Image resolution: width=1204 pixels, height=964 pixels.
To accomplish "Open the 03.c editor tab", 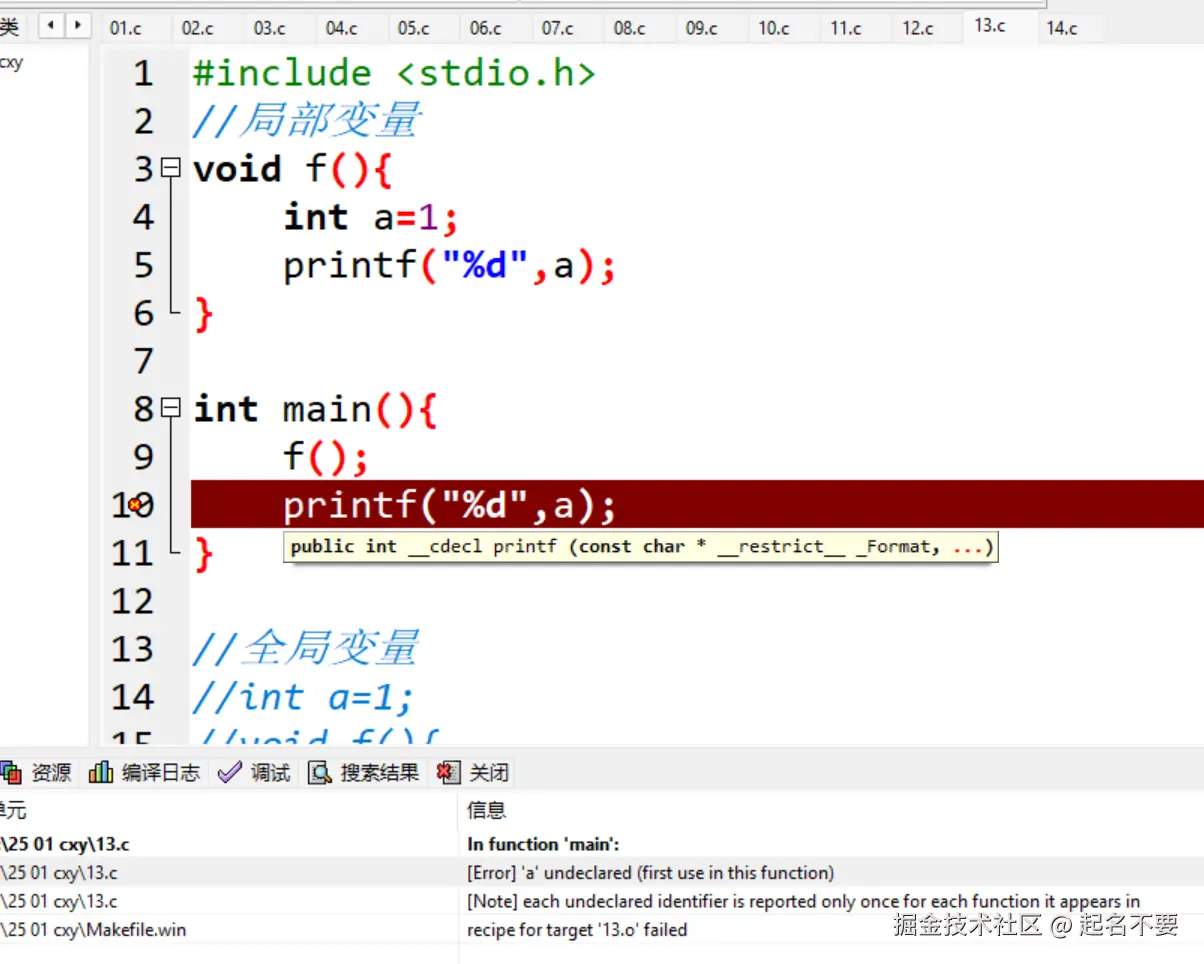I will (x=270, y=28).
